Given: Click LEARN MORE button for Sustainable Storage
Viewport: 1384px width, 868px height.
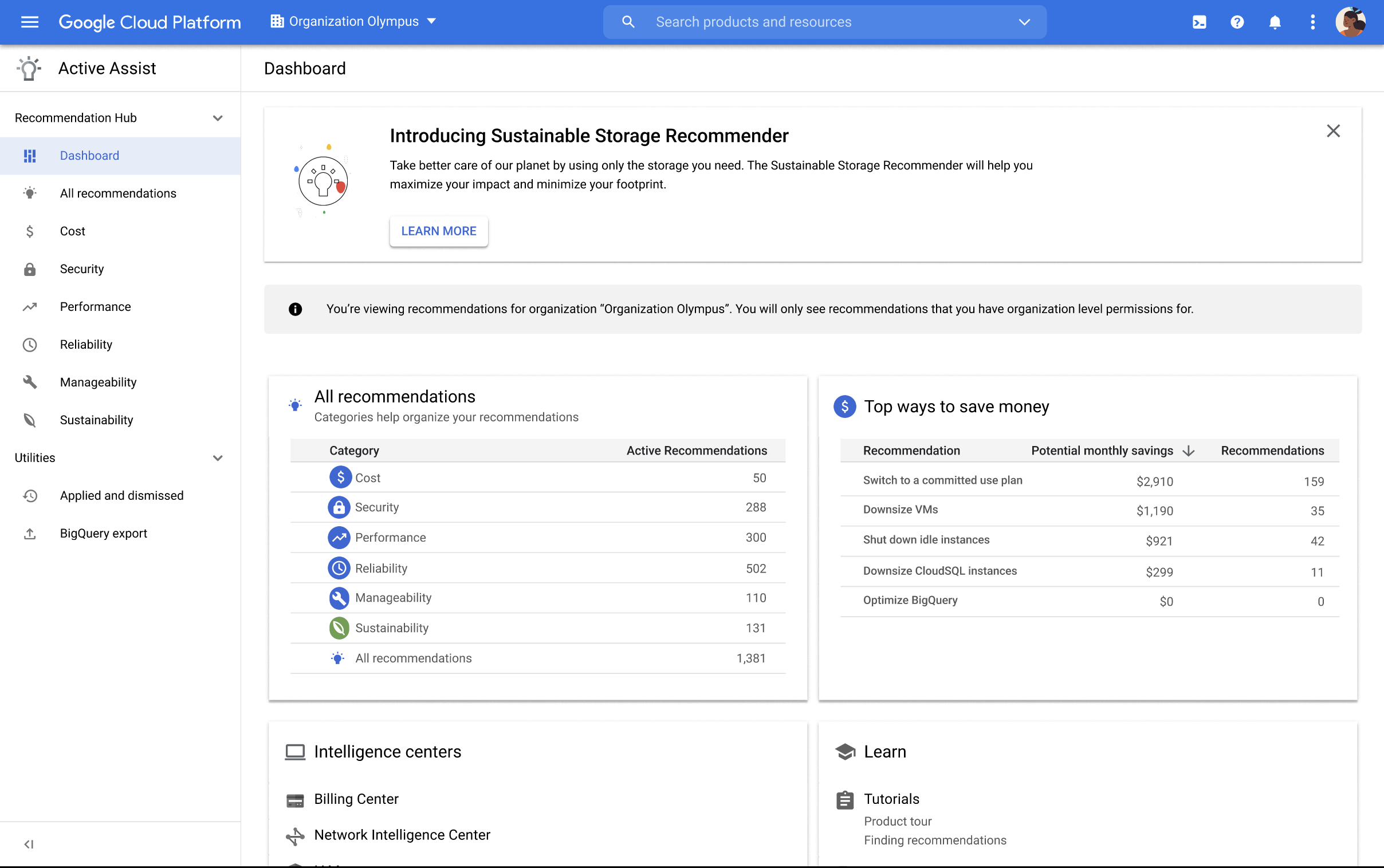Looking at the screenshot, I should (x=438, y=231).
